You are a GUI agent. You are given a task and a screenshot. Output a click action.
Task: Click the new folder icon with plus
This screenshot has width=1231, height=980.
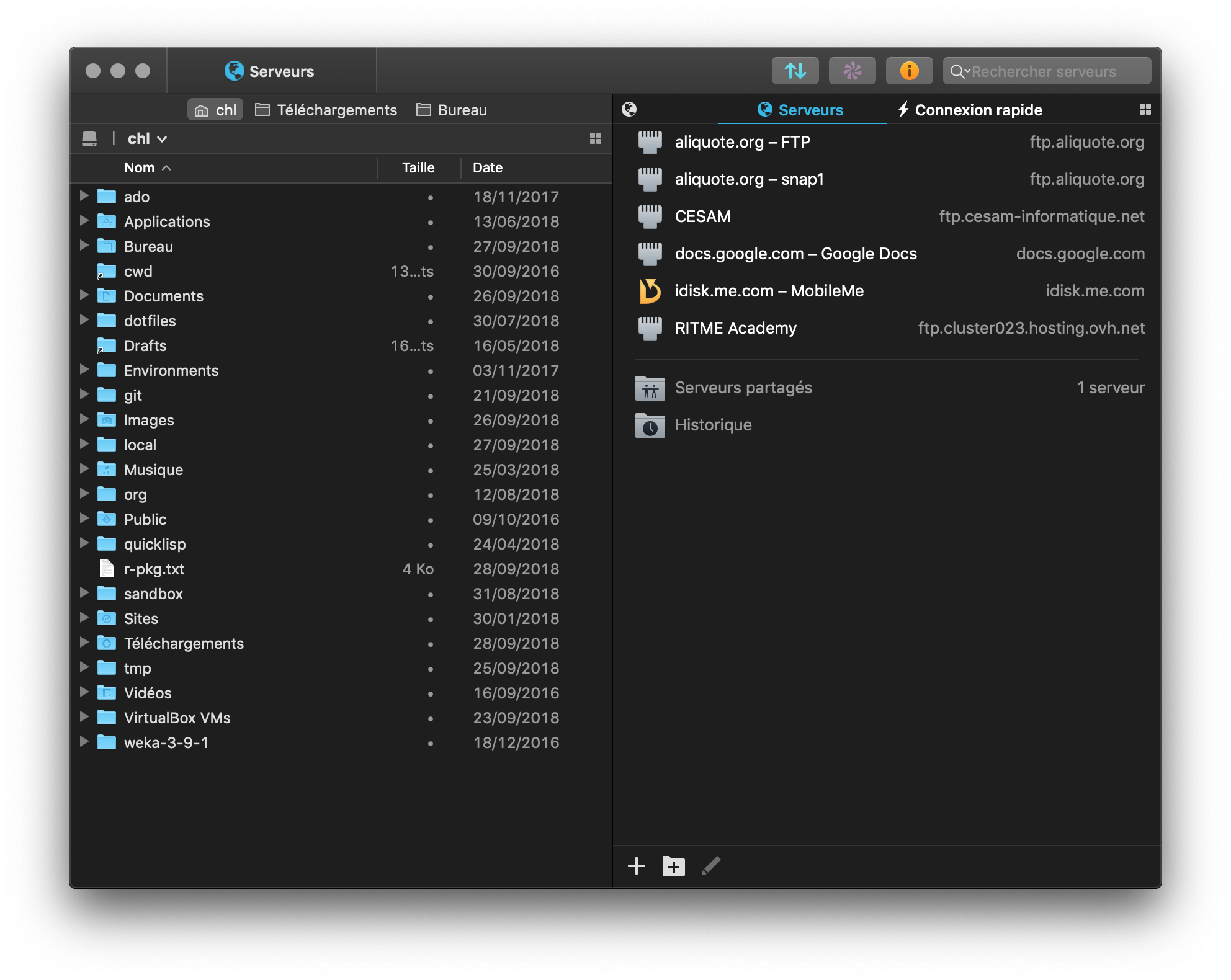coord(673,866)
